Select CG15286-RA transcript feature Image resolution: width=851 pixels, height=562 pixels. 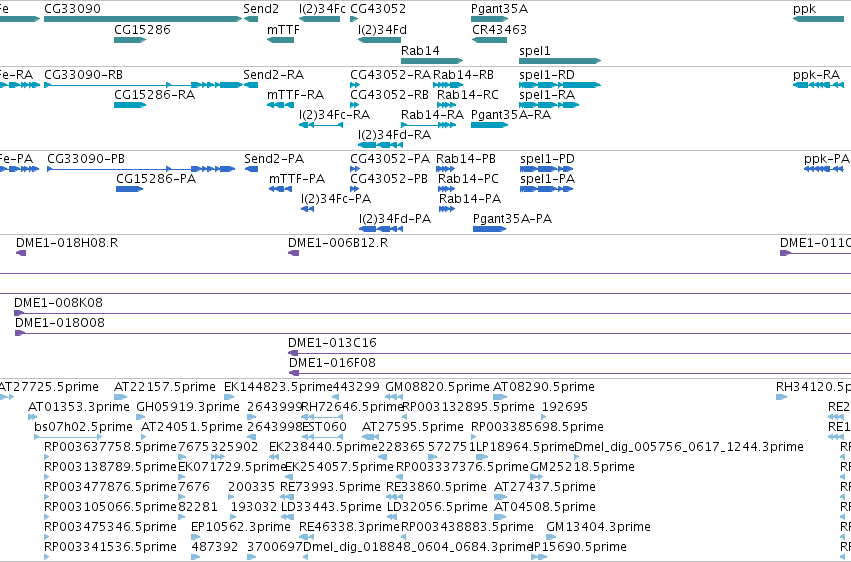coord(130,105)
